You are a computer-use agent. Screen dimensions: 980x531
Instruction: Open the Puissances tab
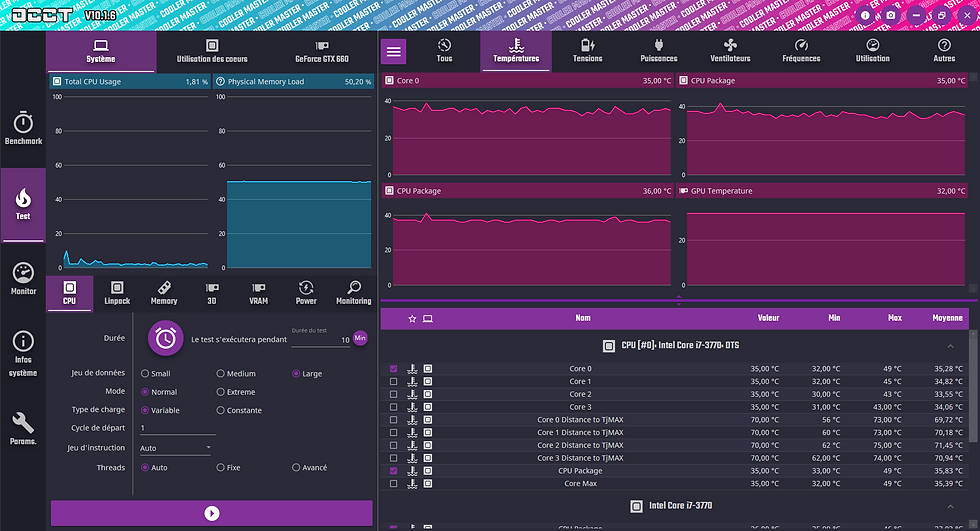pos(659,51)
